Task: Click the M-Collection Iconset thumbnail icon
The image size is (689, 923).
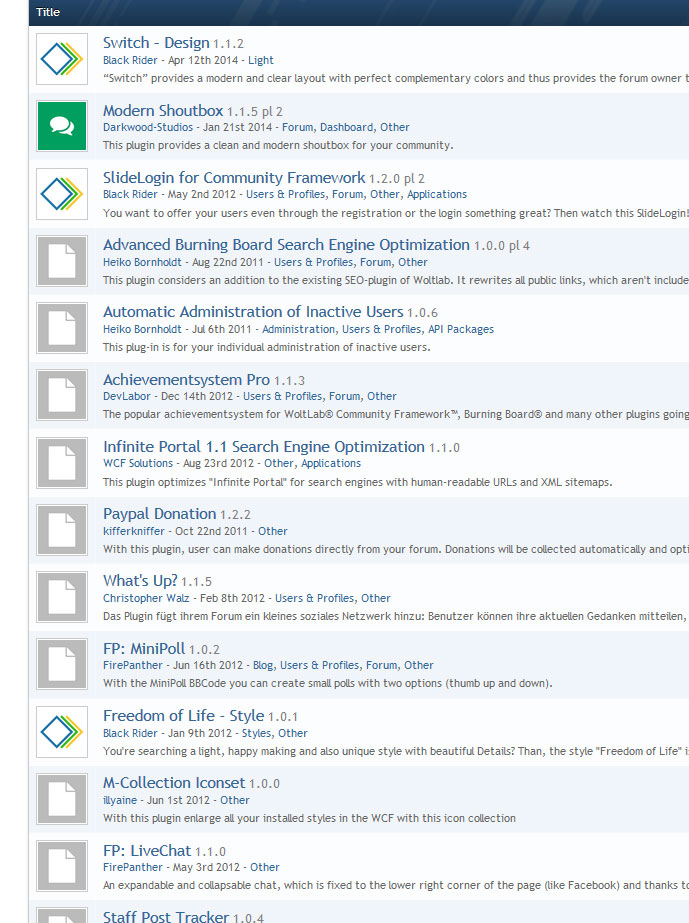Action: pos(62,798)
